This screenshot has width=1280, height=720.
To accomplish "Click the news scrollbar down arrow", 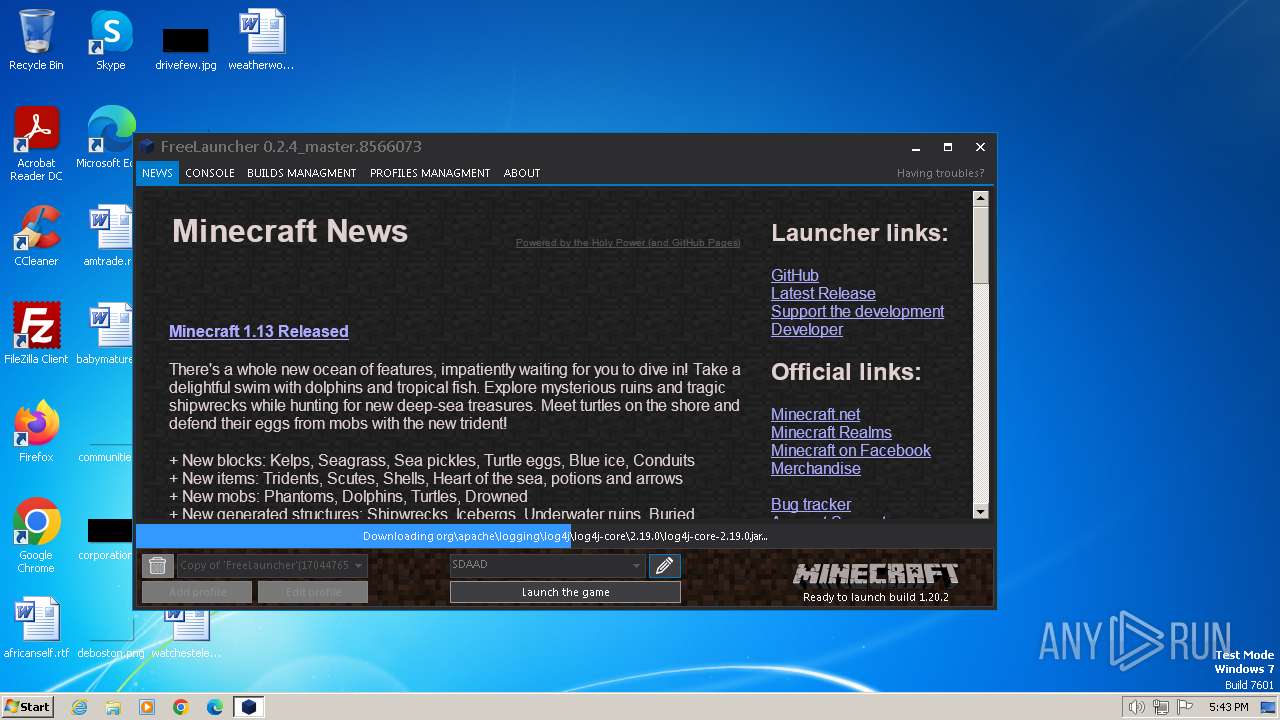I will click(980, 511).
